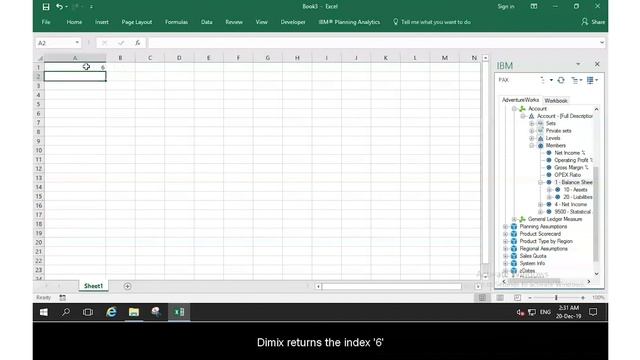Click zoom out minus on status bar
Image resolution: width=640 pixels, height=360 pixels.
tap(530, 298)
